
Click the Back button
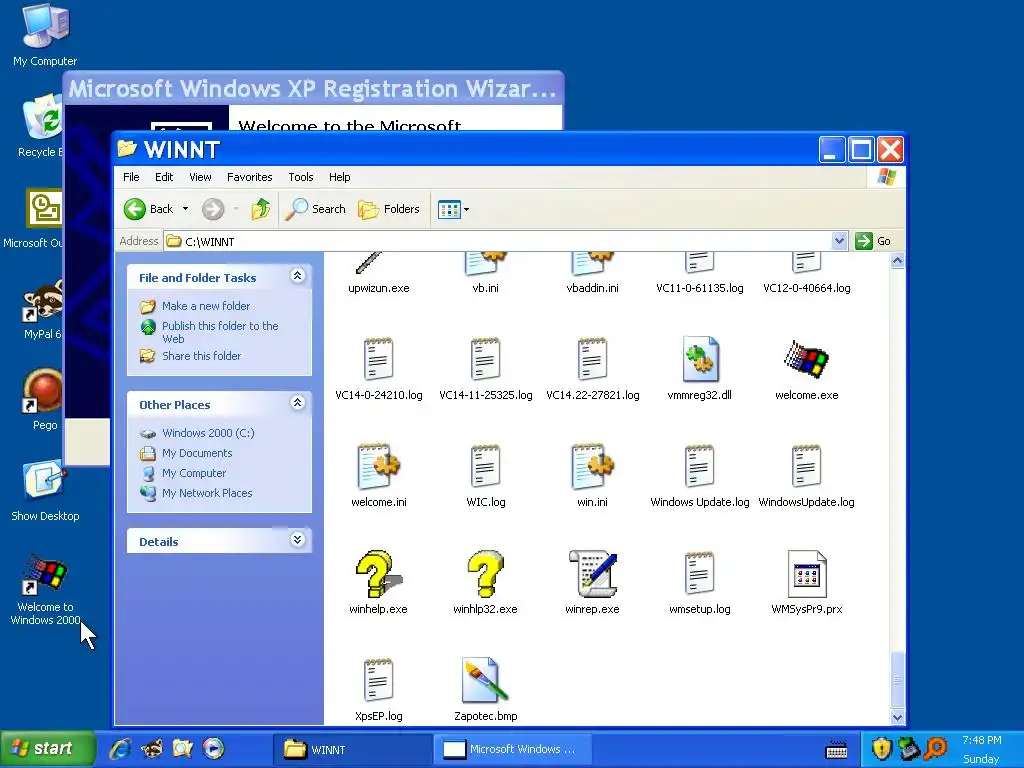coord(150,209)
